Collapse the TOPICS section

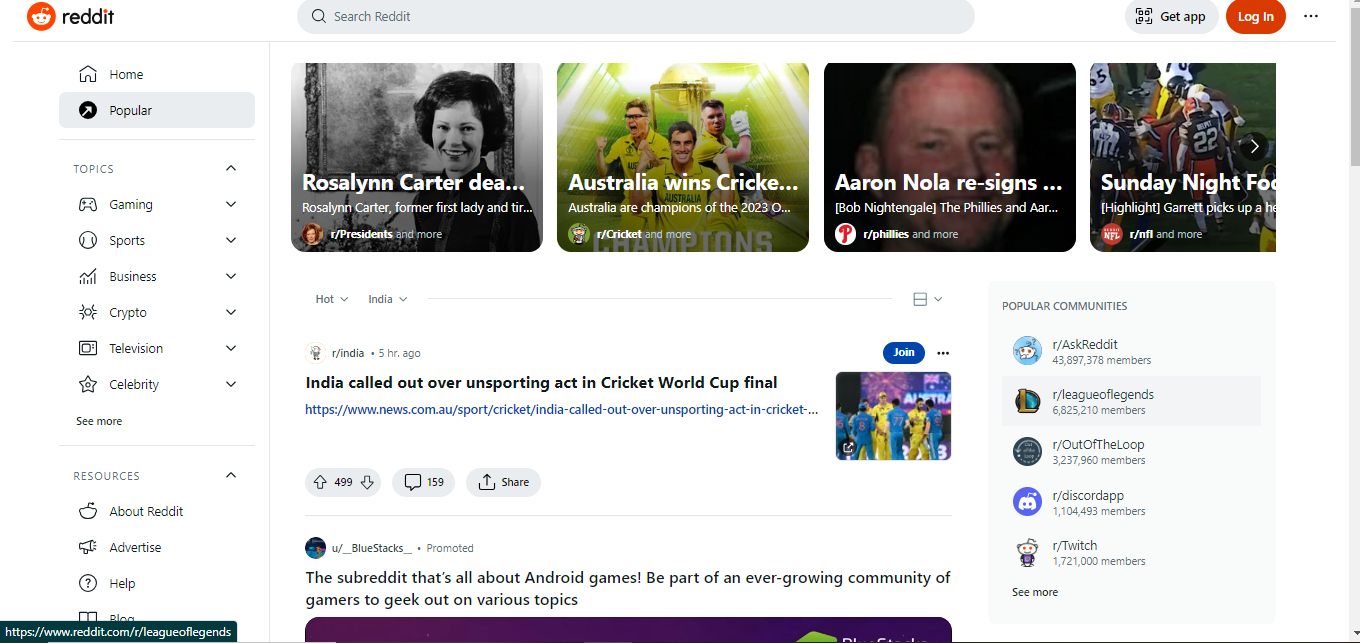[x=231, y=168]
